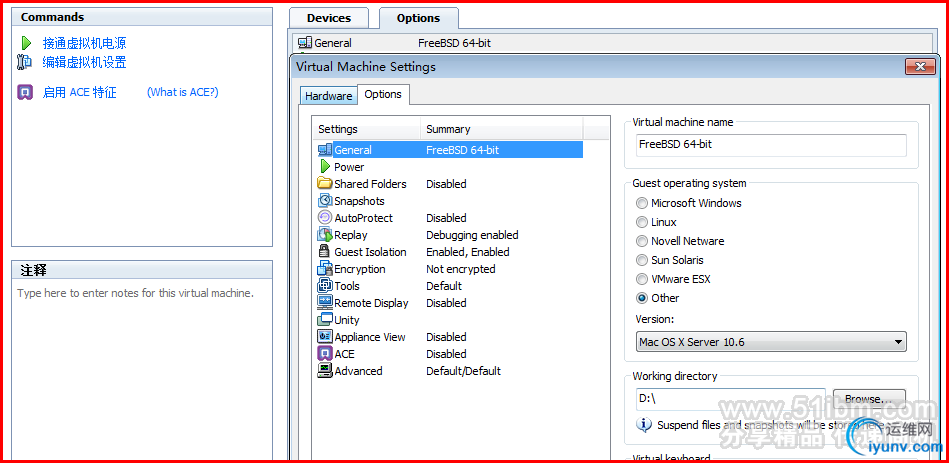Click the Encryption icon in Settings list

[x=325, y=269]
